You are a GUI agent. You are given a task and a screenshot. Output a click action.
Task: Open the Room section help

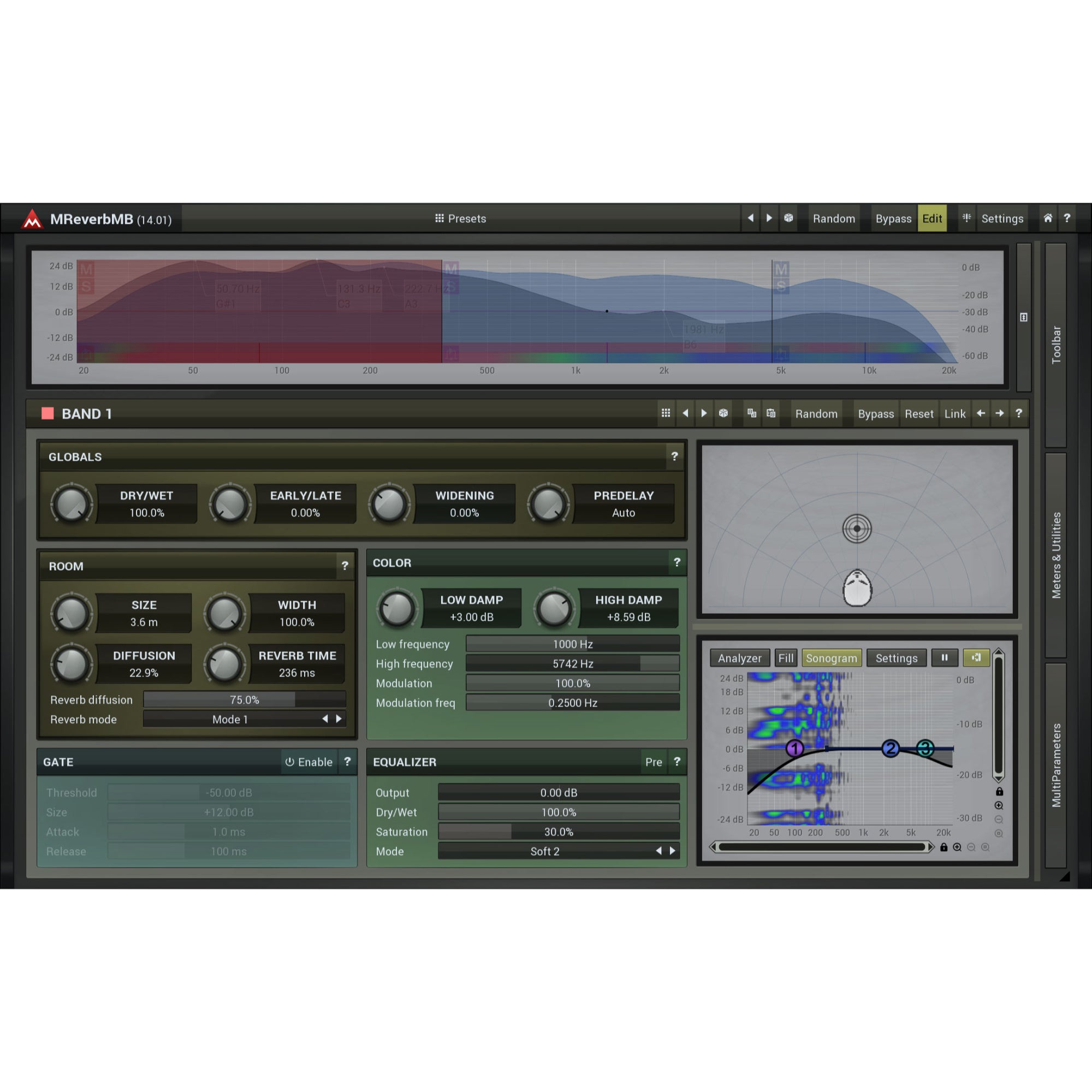tap(345, 566)
